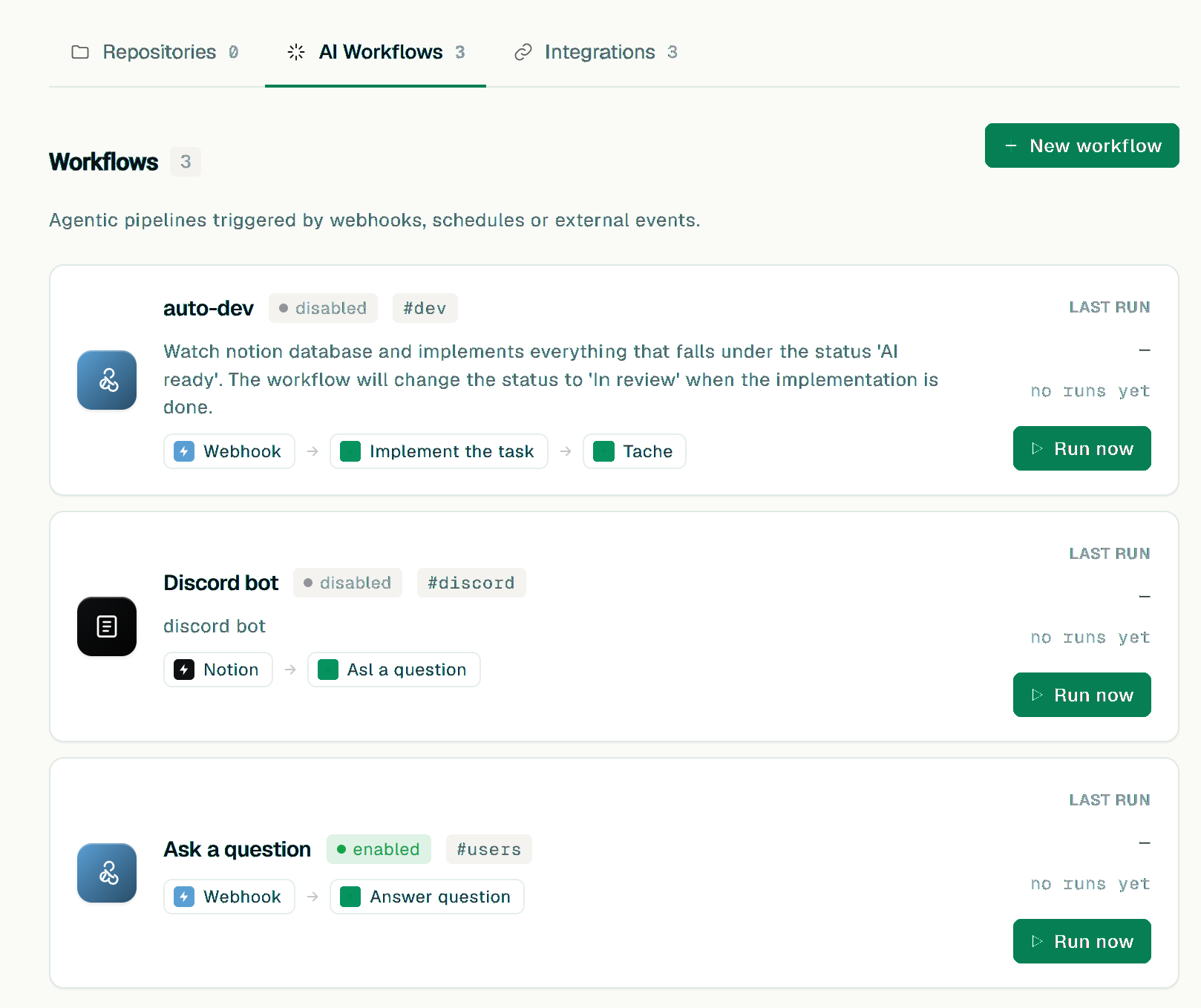Click the play icon in auto-dev Run now
Viewport: 1201px width, 1008px height.
tap(1037, 448)
